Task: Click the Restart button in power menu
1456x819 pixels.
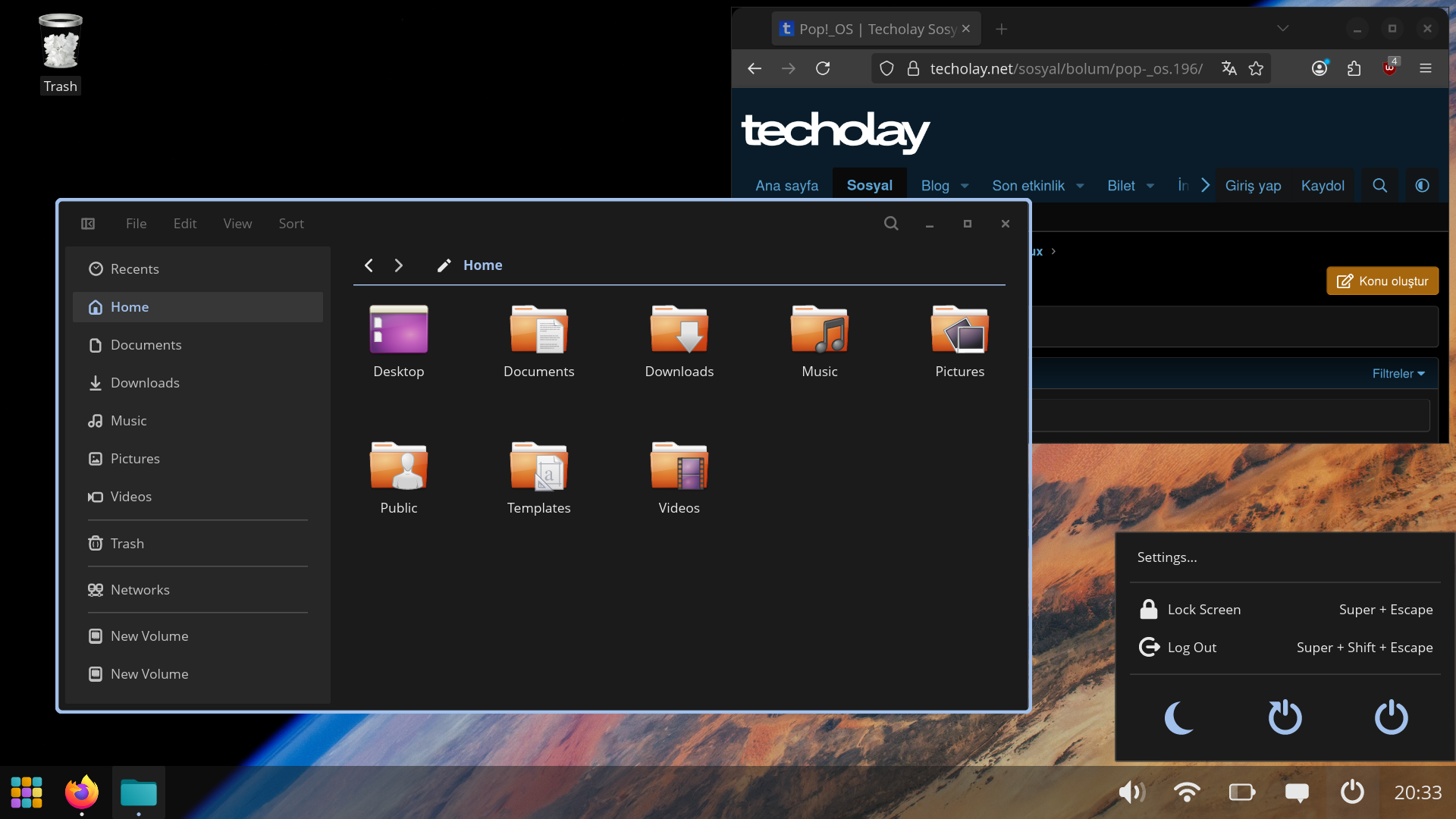Action: [x=1285, y=717]
